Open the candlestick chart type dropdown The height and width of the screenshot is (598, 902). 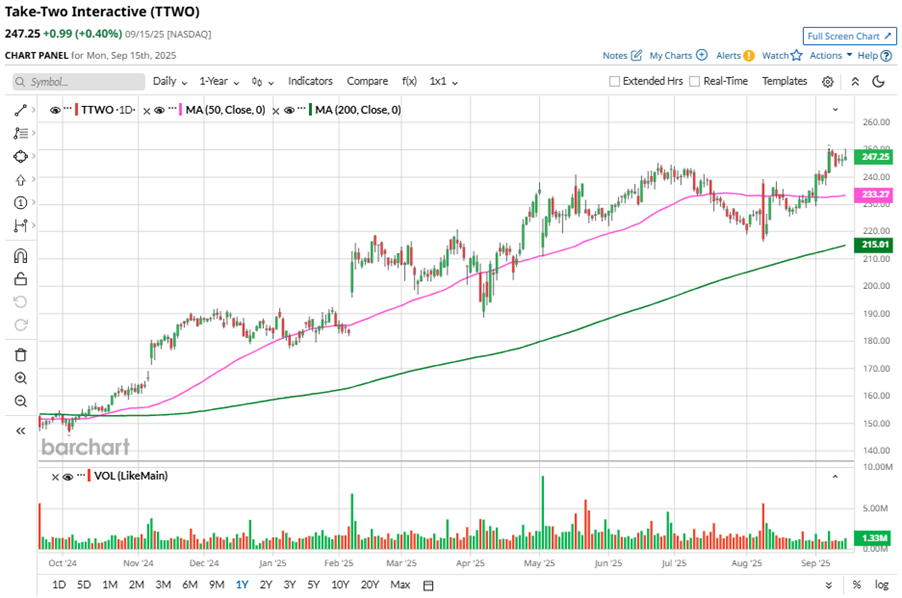(x=262, y=82)
